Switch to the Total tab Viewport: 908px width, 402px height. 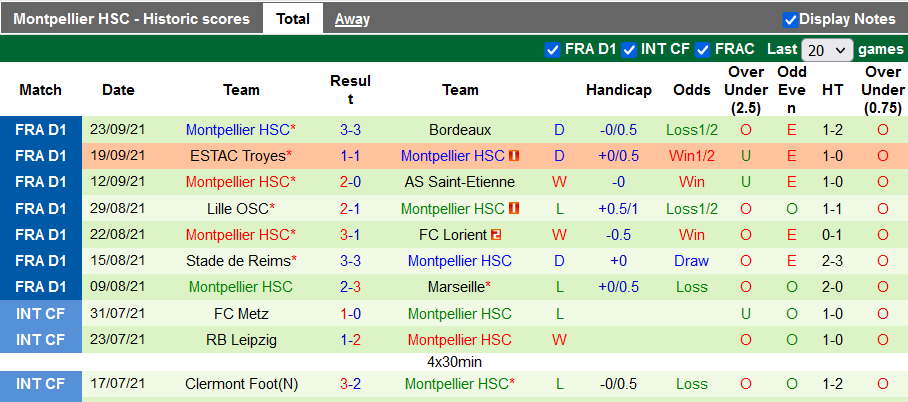click(292, 19)
